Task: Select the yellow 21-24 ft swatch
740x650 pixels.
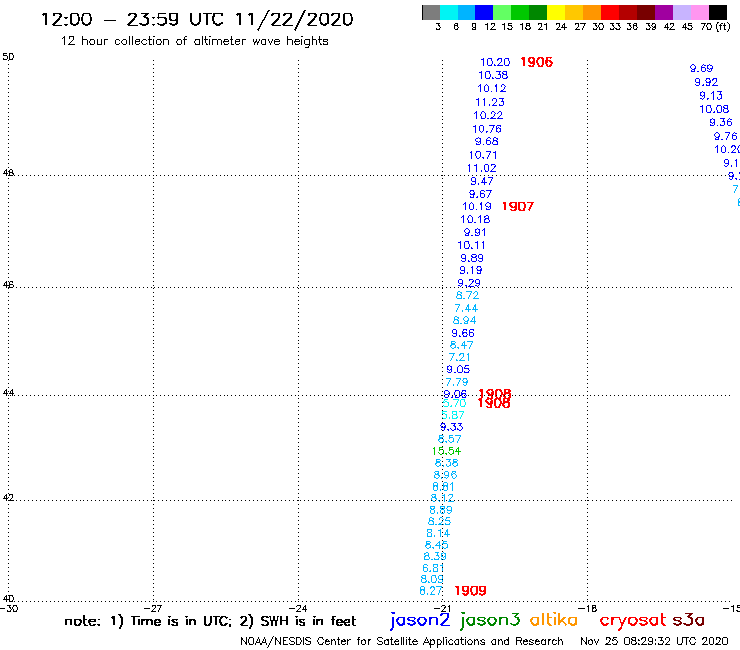Action: click(x=556, y=12)
